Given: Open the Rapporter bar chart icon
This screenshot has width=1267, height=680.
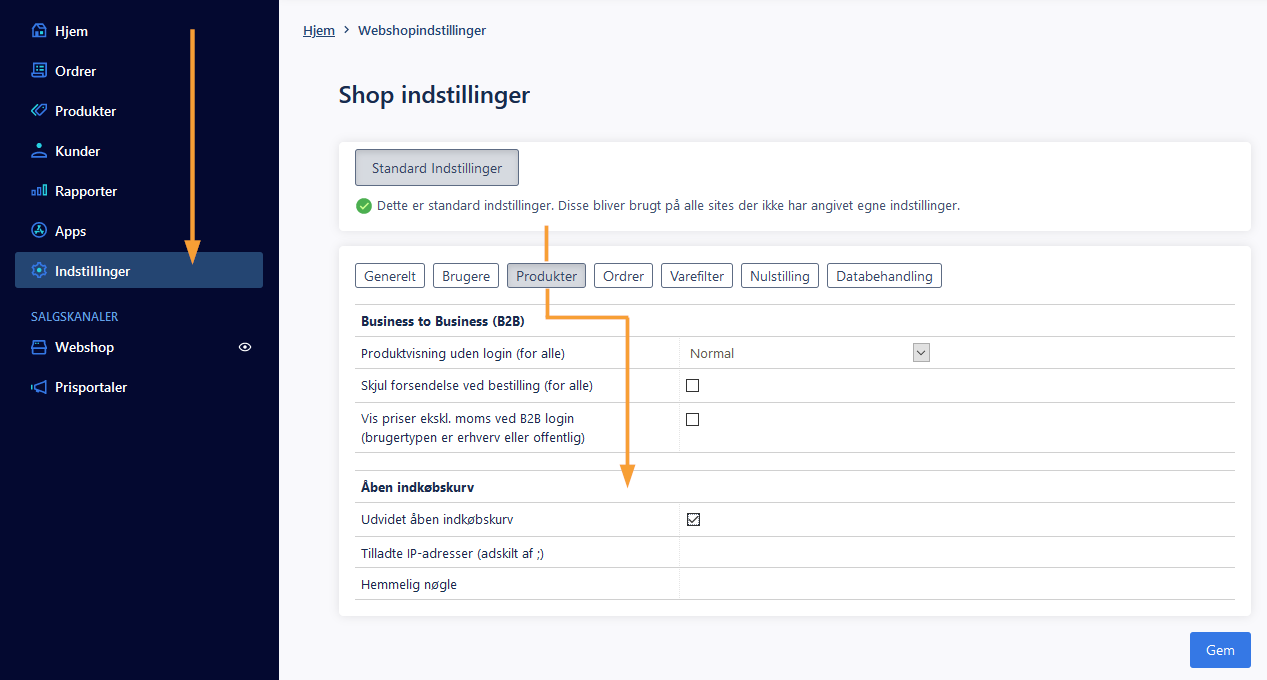Looking at the screenshot, I should click(x=39, y=191).
